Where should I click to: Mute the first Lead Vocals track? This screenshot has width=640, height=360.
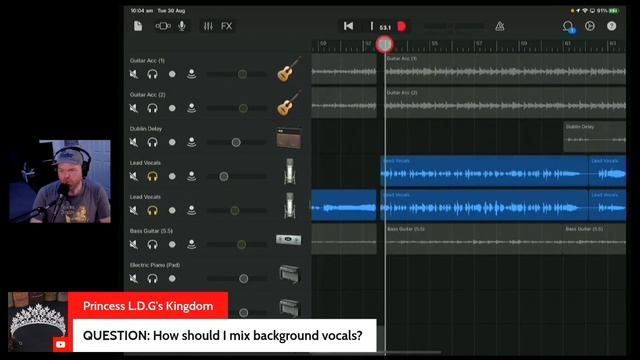[134, 176]
